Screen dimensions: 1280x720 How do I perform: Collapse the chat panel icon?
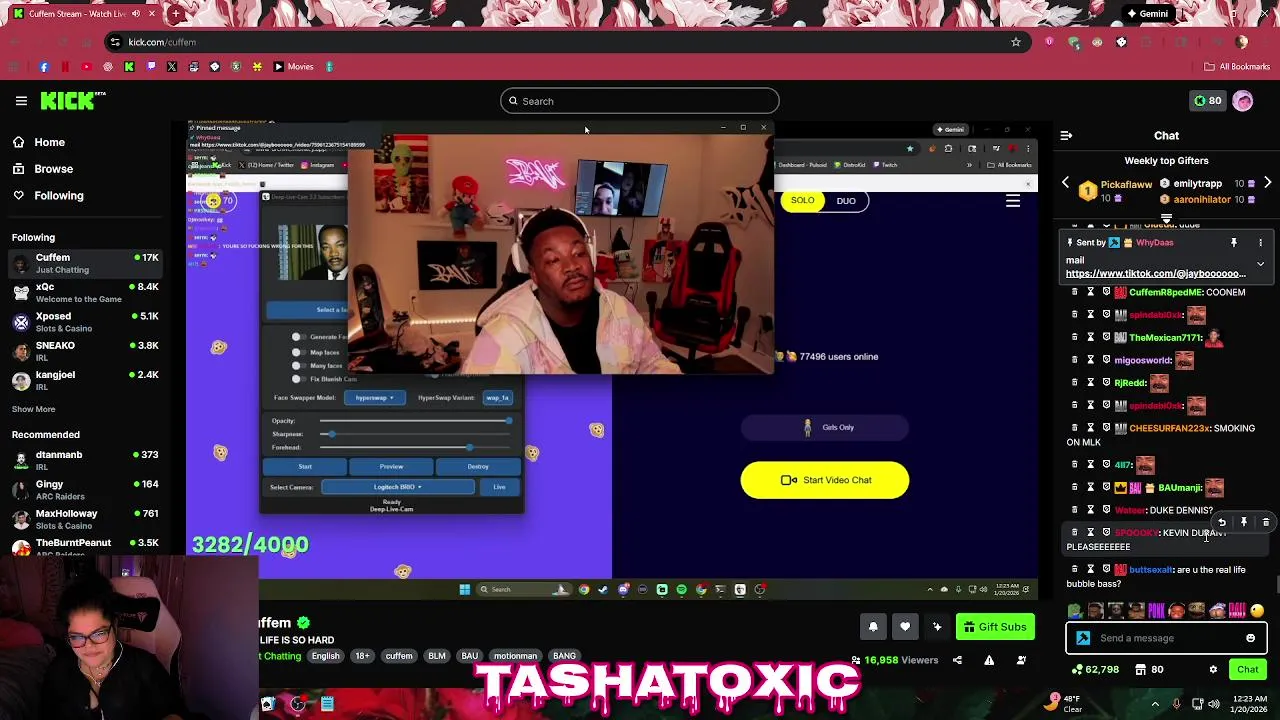click(1066, 135)
